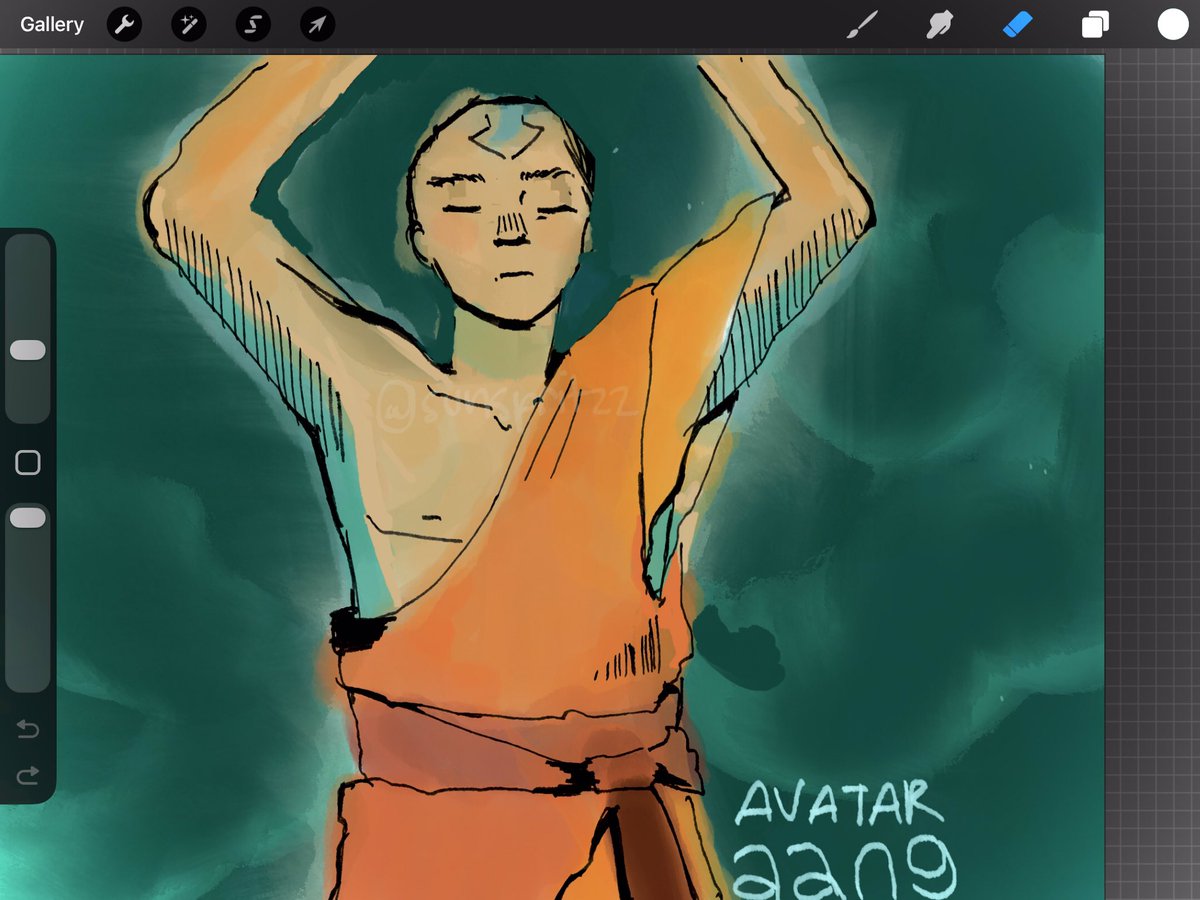
Task: Activate the Selection tool
Action: point(253,25)
